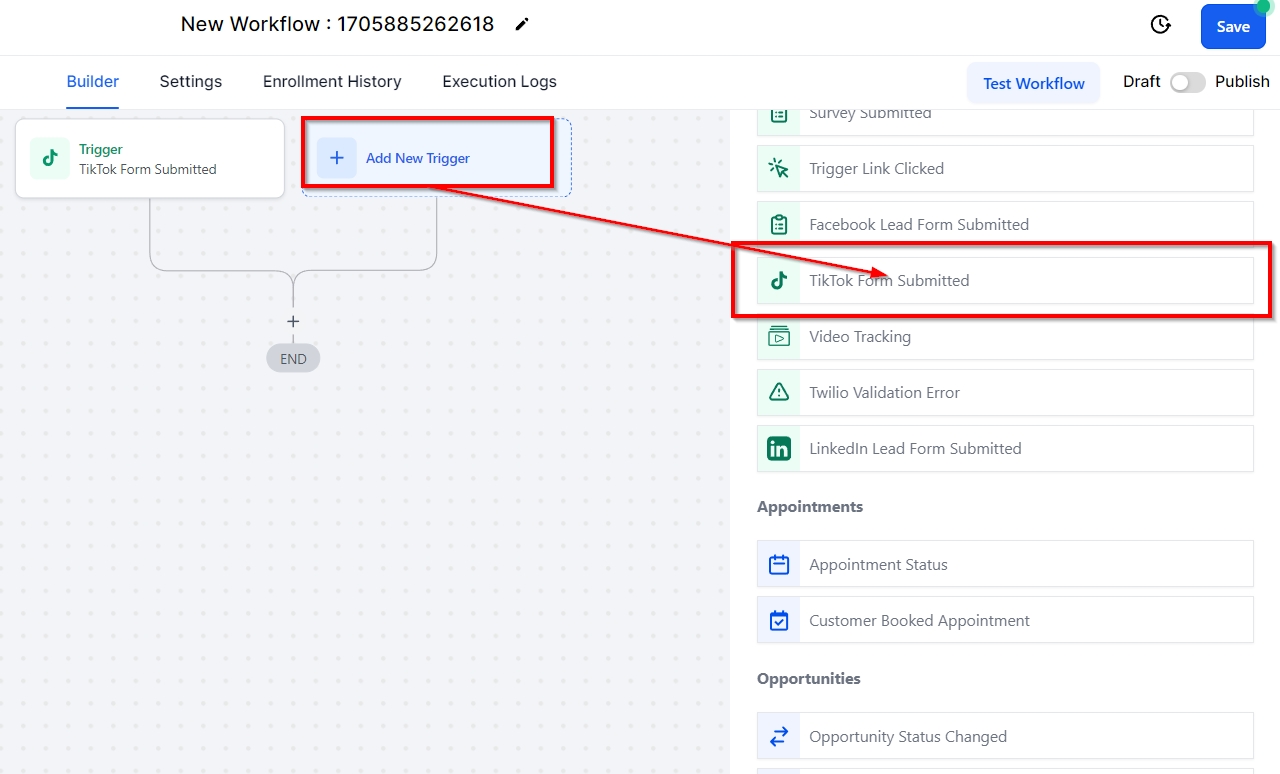
Task: Go to the Execution Logs tab
Action: [499, 82]
